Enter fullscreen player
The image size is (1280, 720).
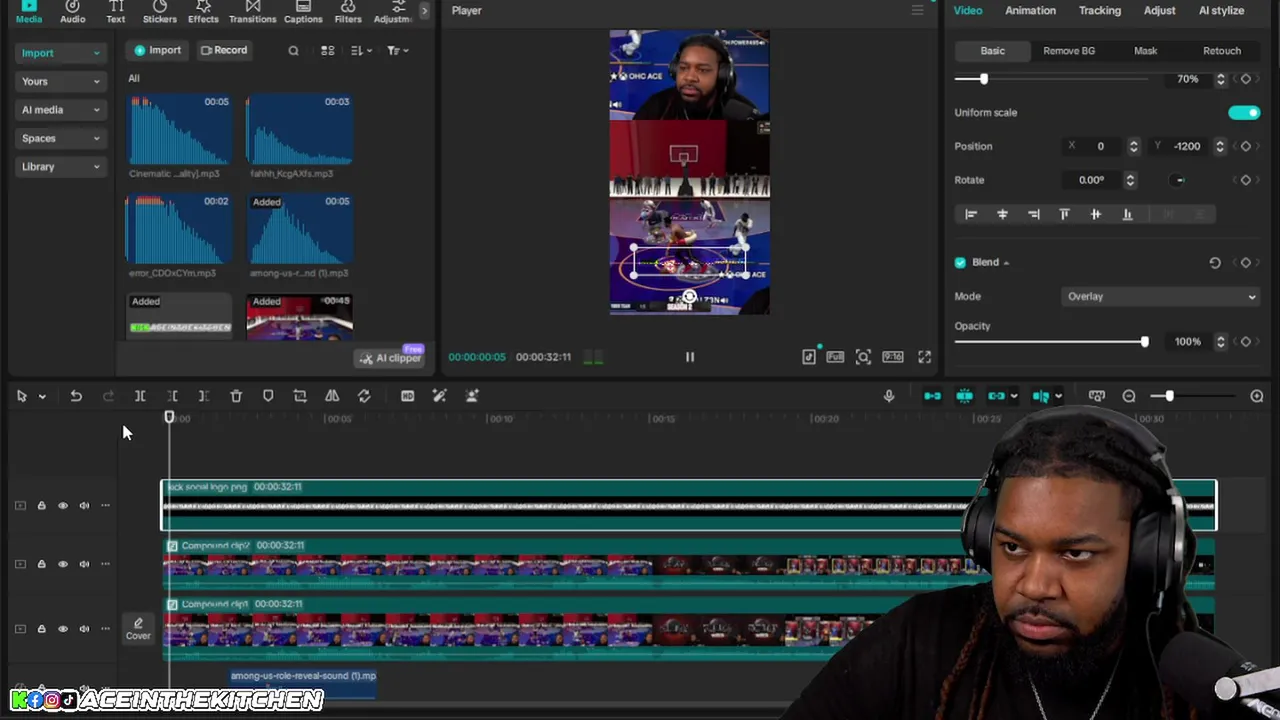(x=925, y=357)
